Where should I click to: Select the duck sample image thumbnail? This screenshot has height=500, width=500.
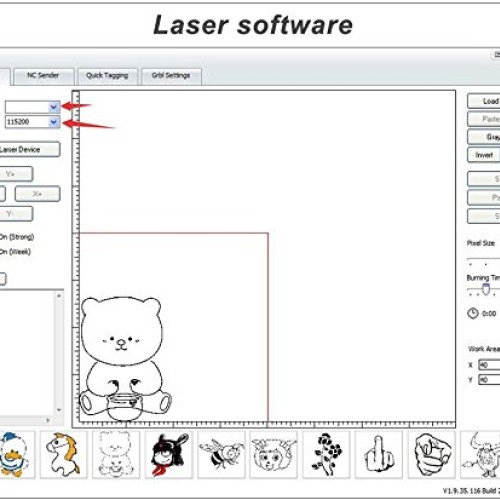tap(17, 454)
